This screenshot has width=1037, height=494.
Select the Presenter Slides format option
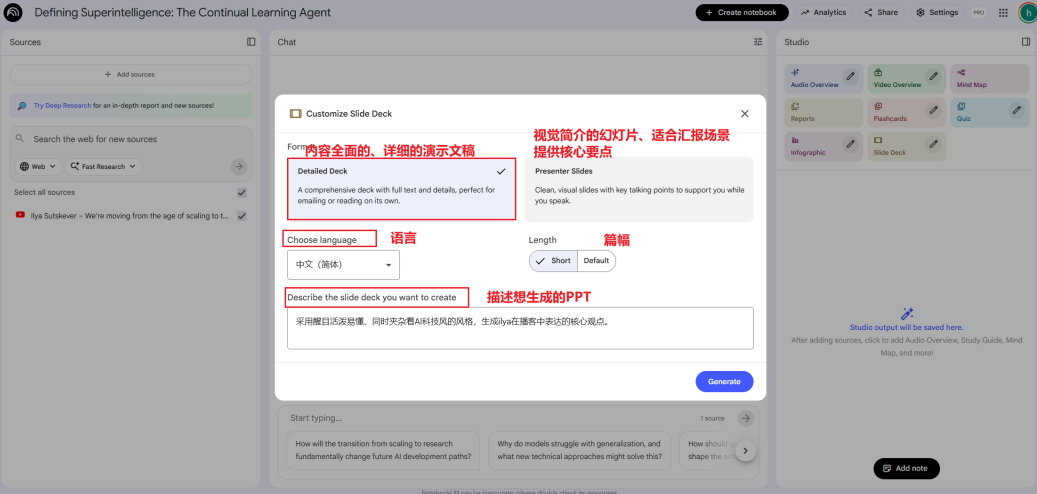pos(638,188)
